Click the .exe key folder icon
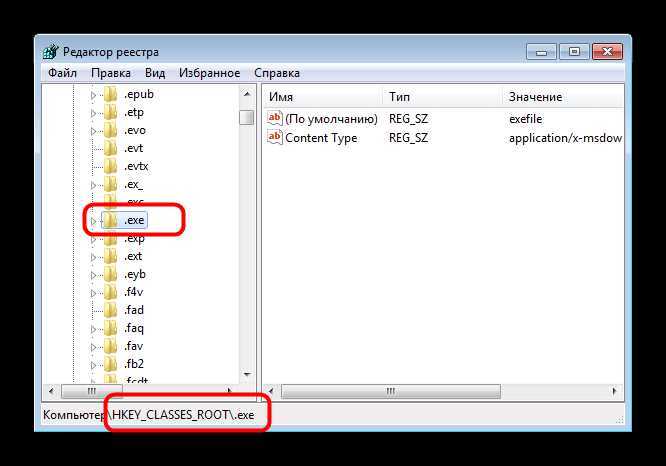Image resolution: width=666 pixels, height=466 pixels. 110,220
